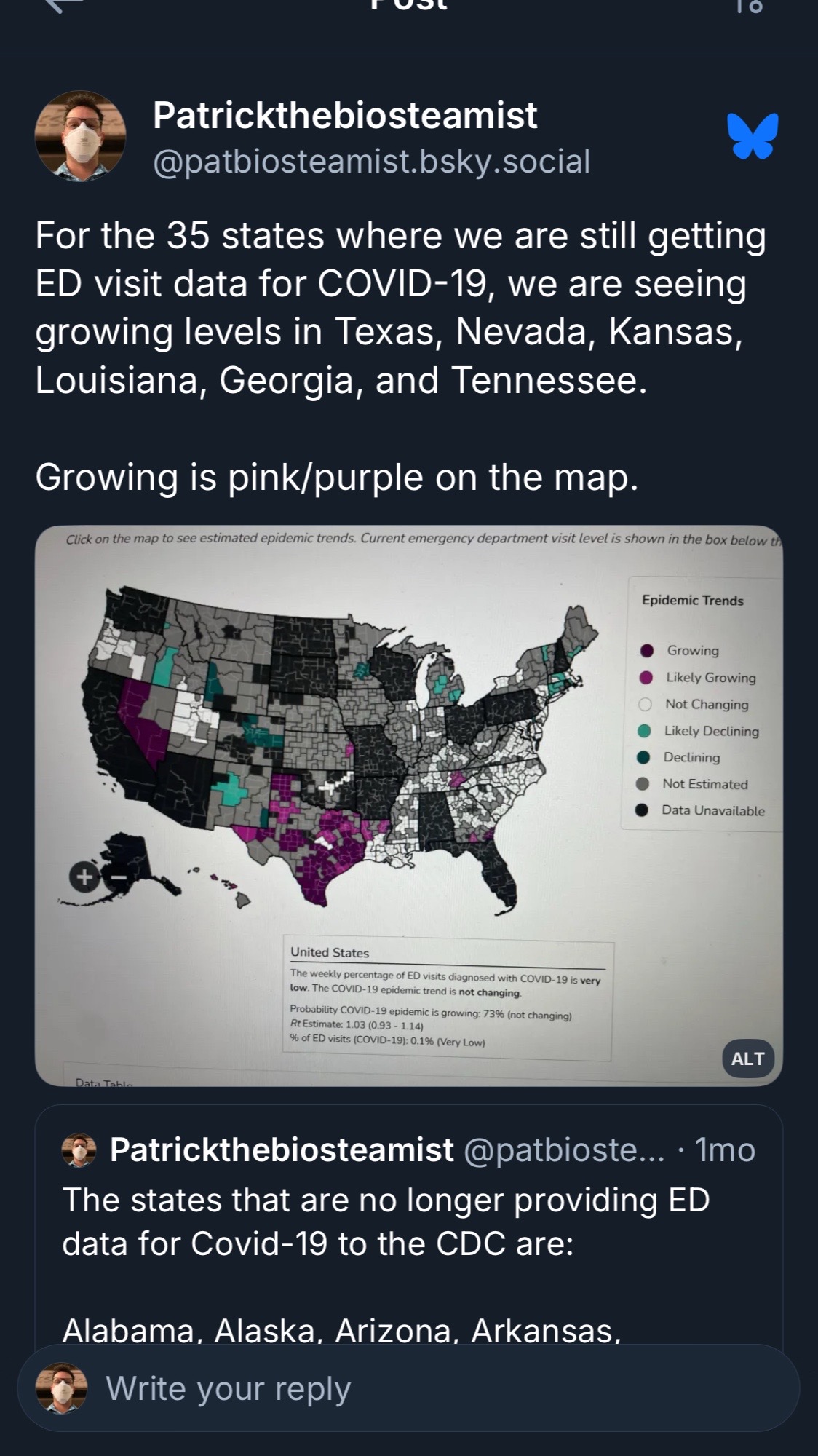Tap the back arrow at top left
This screenshot has height=1456, width=818.
[64, 4]
